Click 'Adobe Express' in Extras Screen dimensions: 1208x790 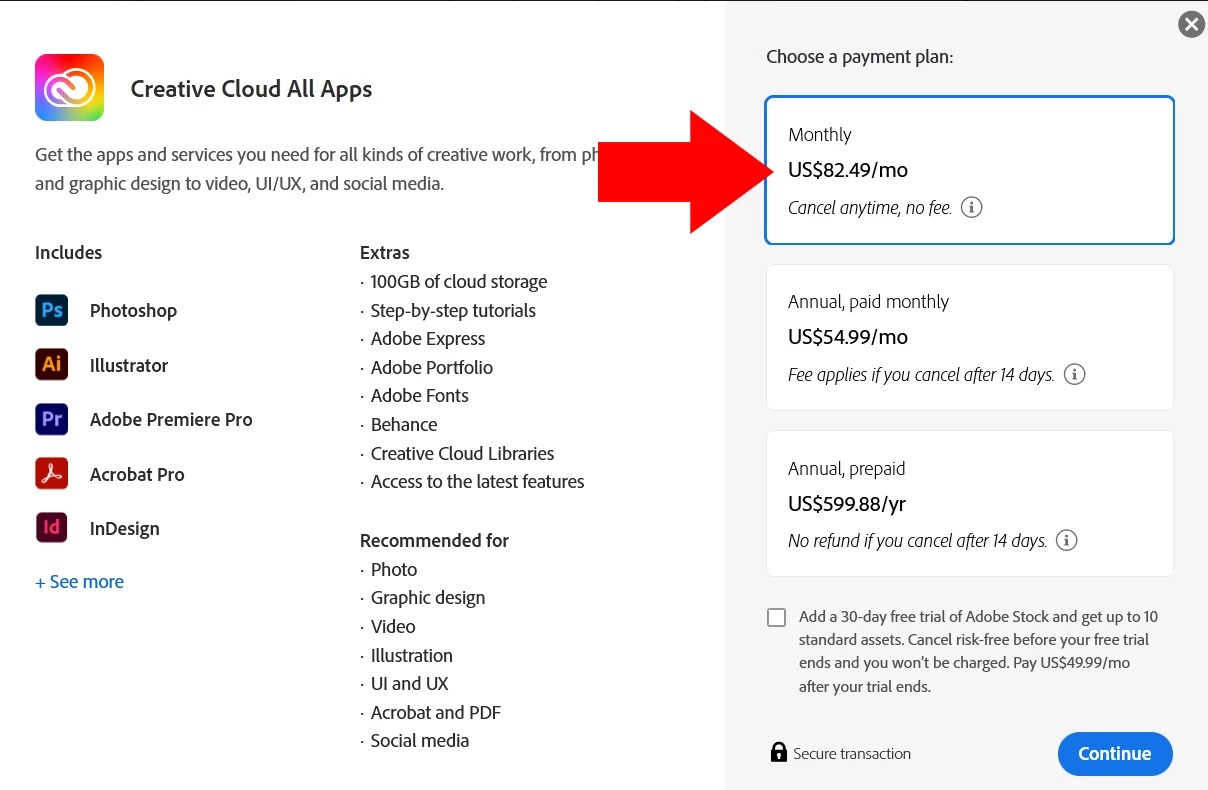point(428,339)
